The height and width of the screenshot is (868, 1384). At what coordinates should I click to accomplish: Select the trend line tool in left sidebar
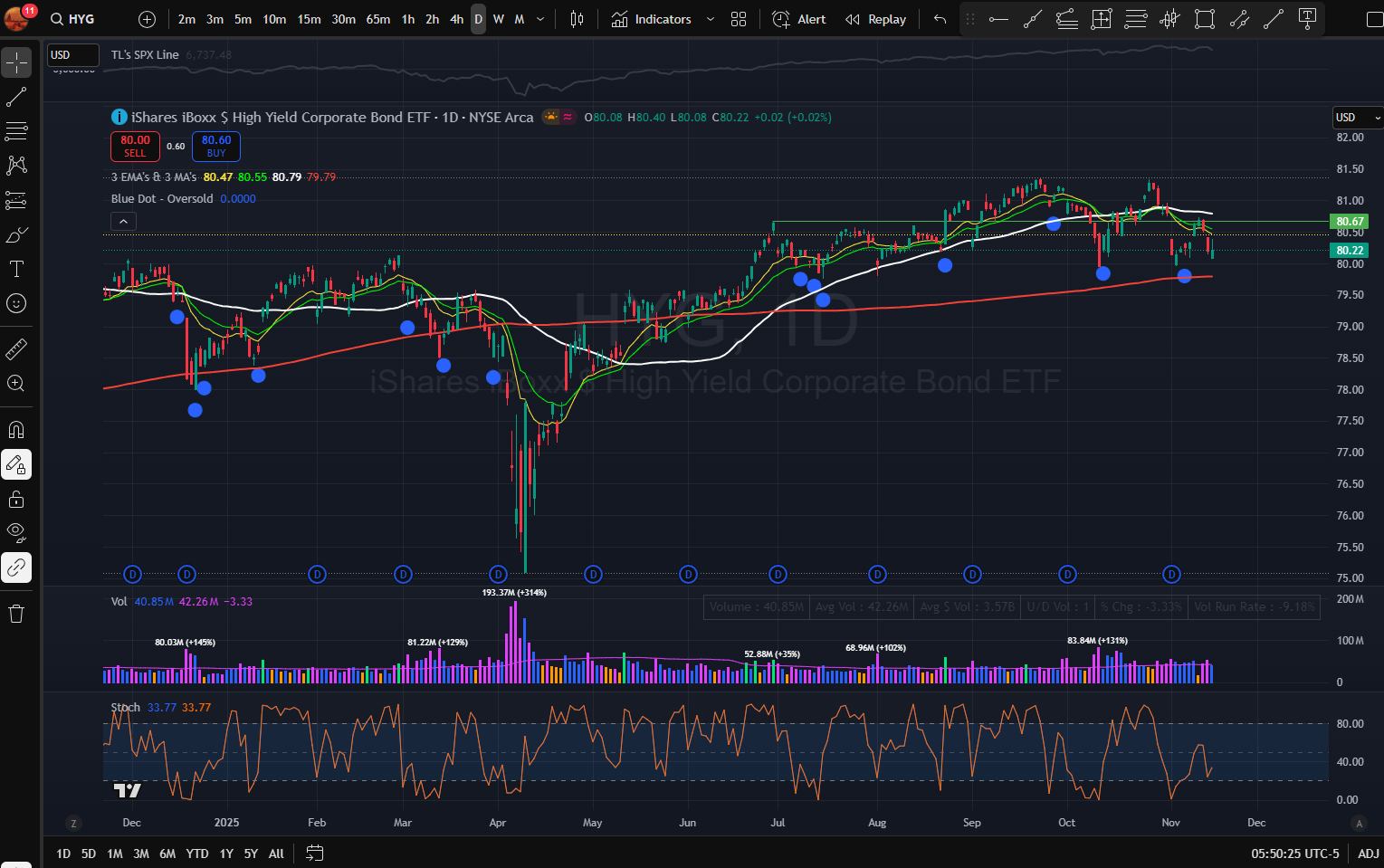pyautogui.click(x=16, y=97)
